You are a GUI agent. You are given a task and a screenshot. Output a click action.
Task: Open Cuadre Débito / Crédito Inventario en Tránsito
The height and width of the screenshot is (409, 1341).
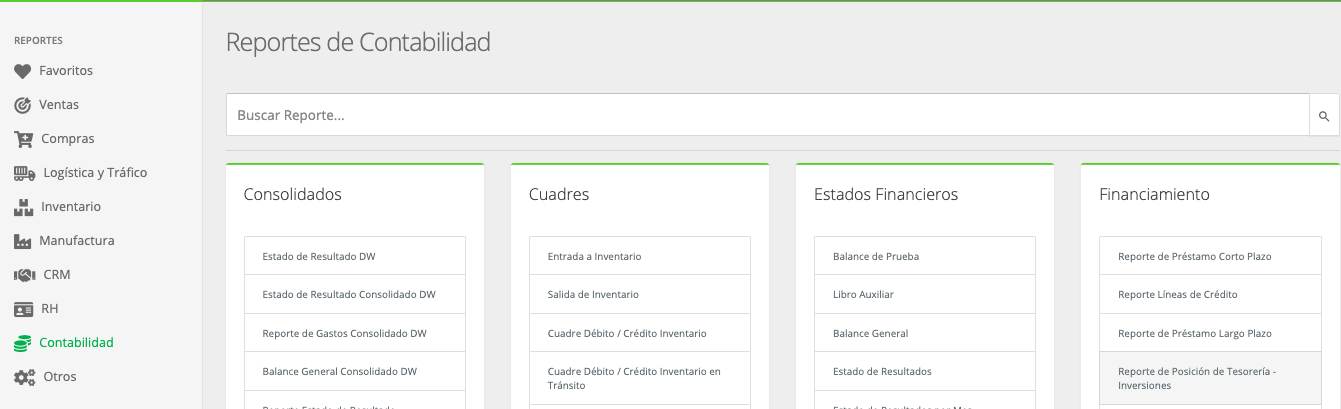click(x=640, y=378)
